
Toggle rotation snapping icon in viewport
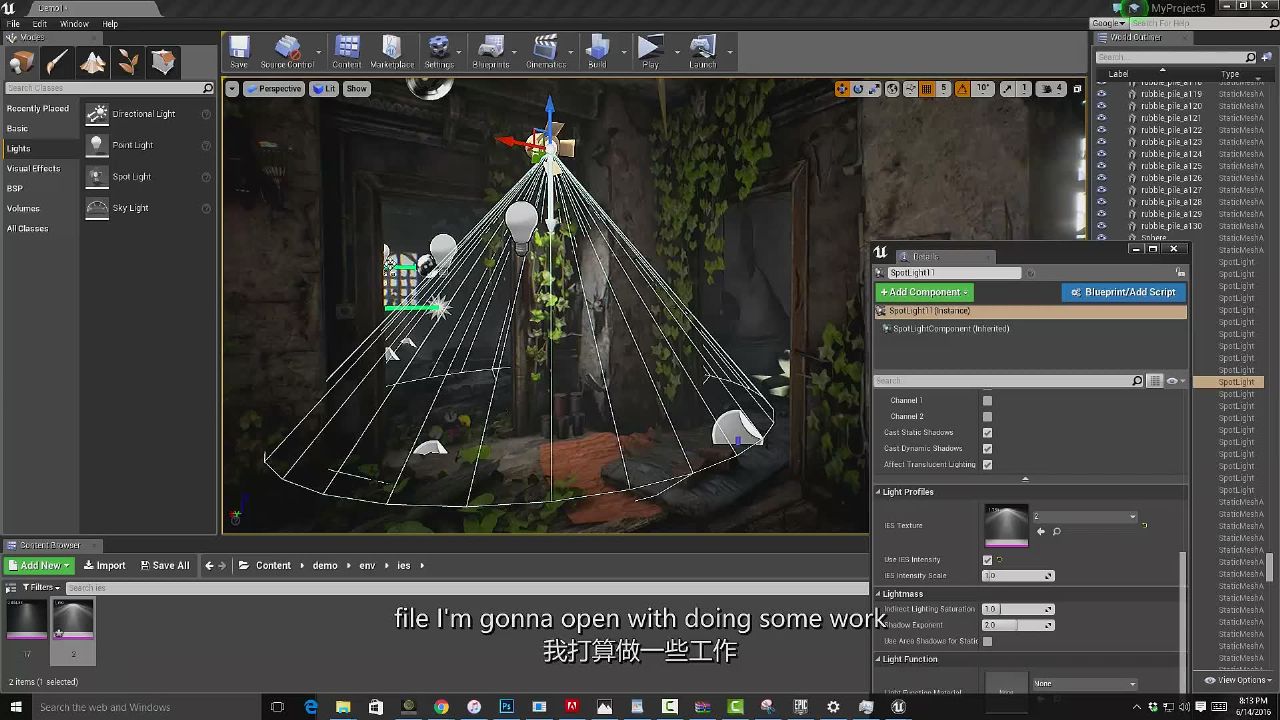962,89
